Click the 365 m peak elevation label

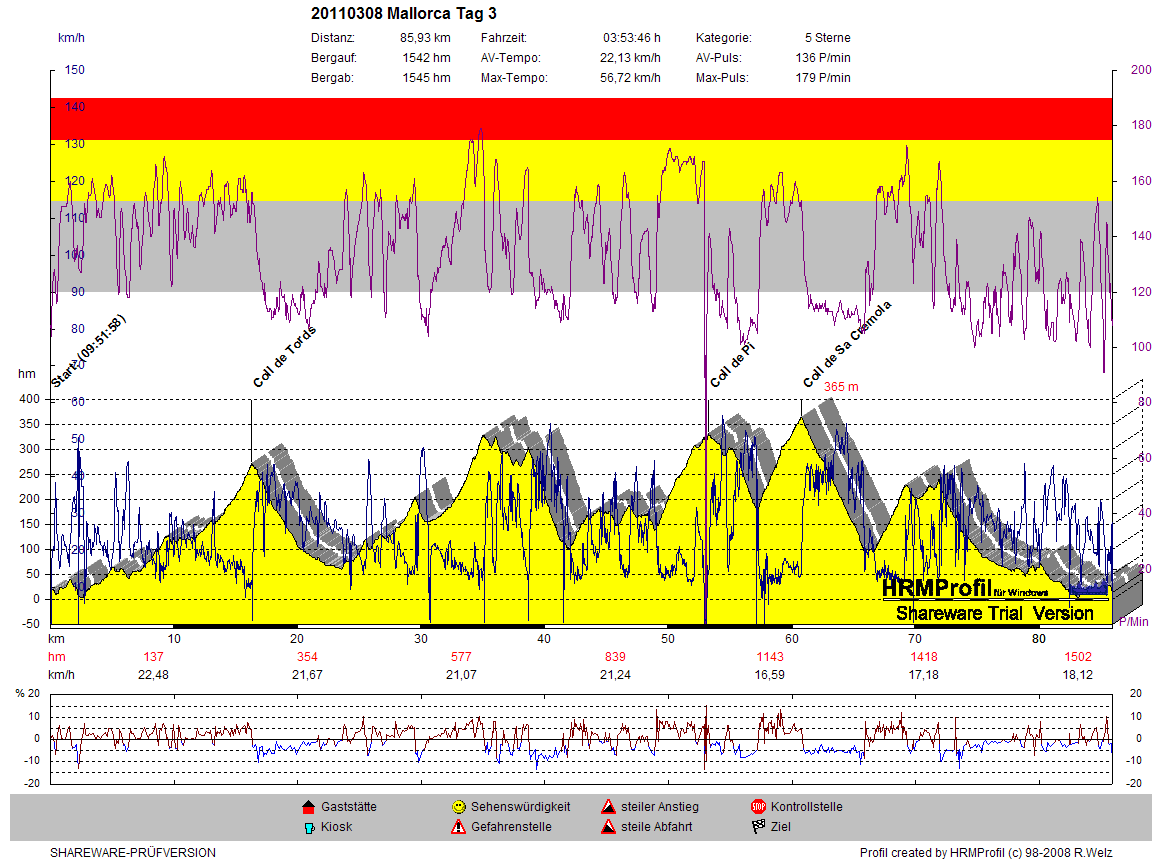point(841,386)
